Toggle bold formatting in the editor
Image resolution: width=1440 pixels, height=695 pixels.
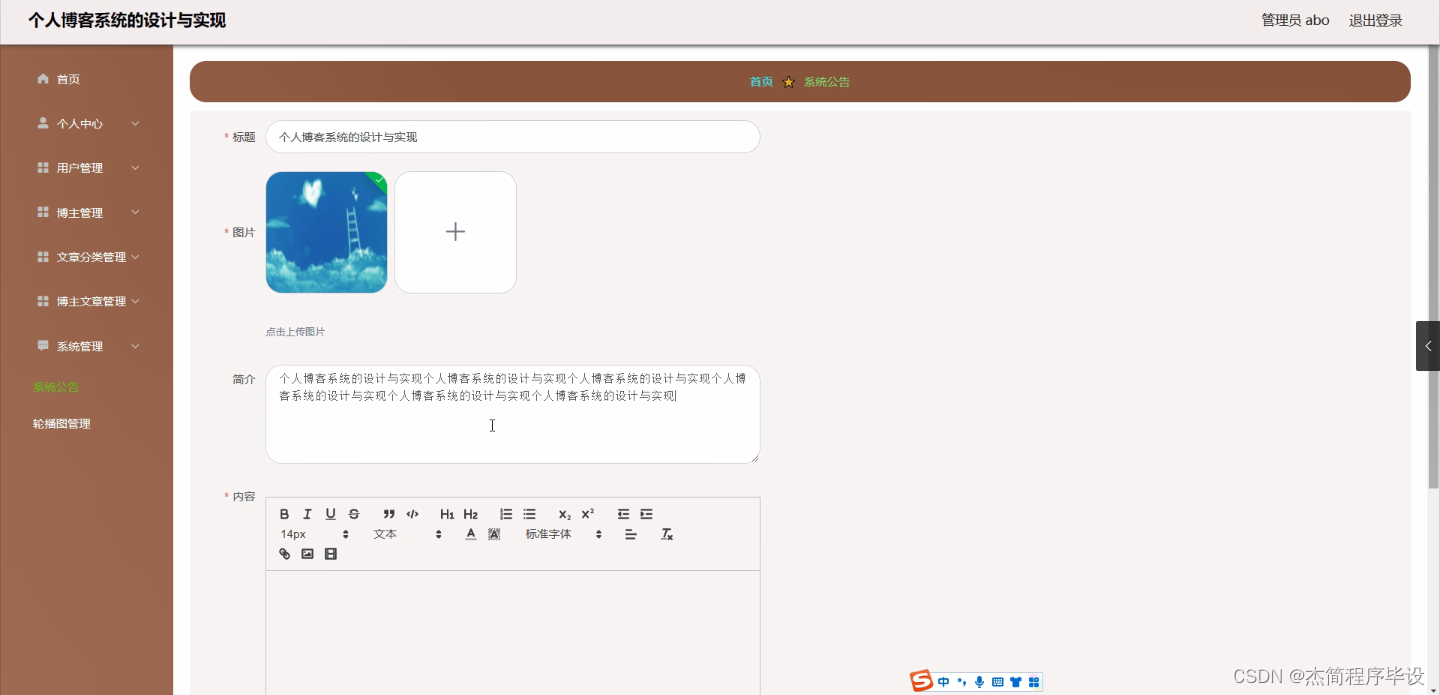(284, 514)
